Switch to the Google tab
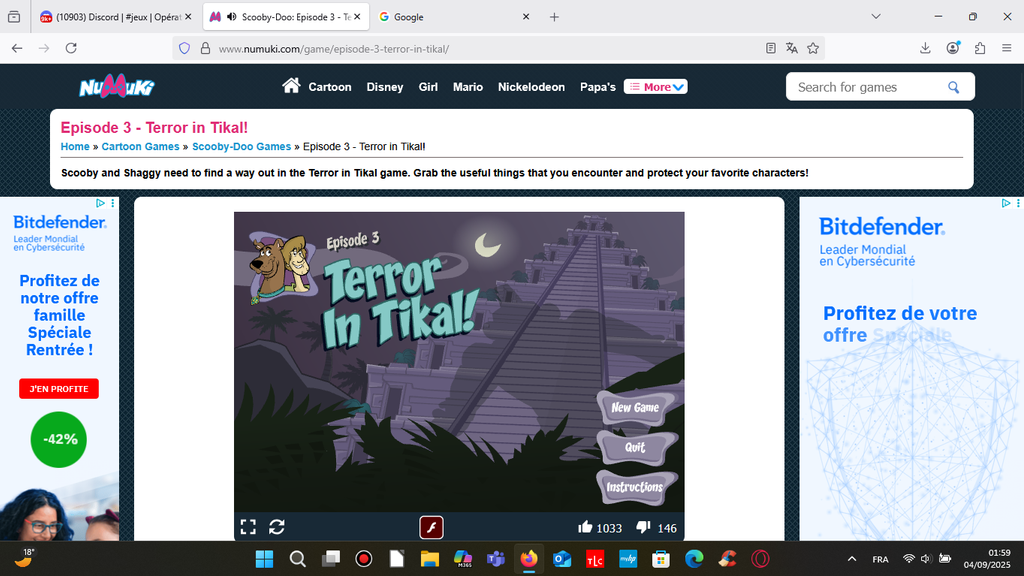 [450, 17]
